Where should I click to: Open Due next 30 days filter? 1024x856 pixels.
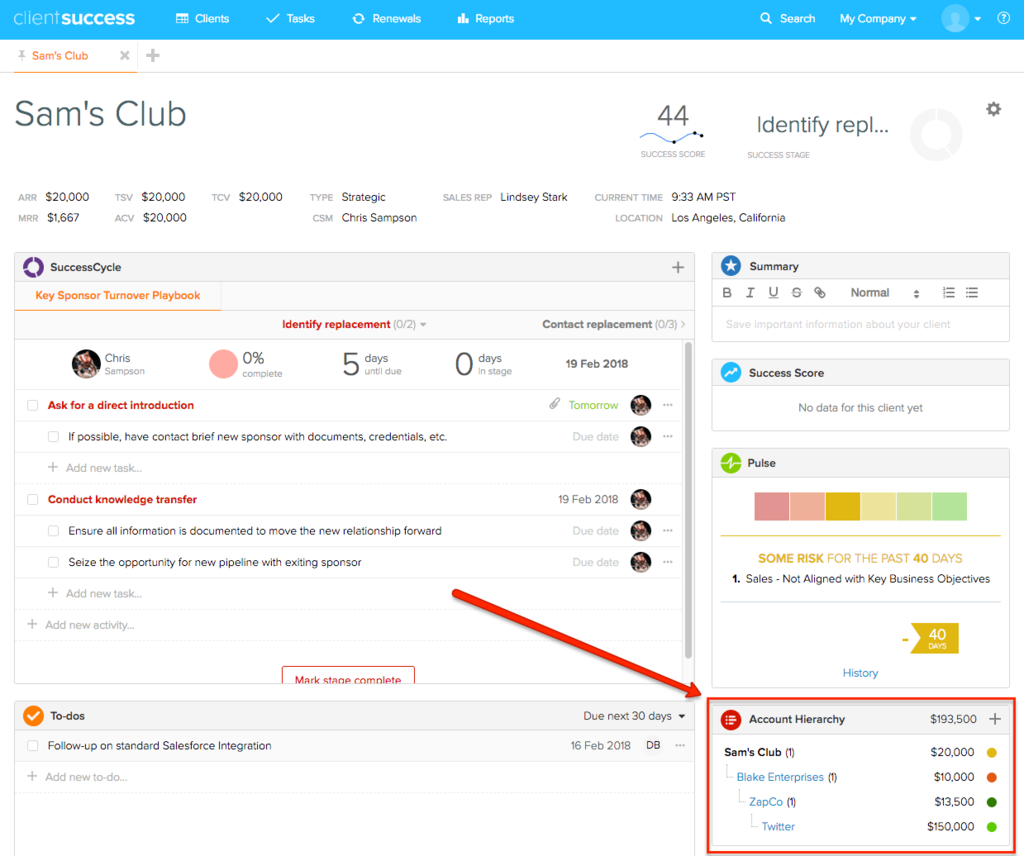pos(634,716)
